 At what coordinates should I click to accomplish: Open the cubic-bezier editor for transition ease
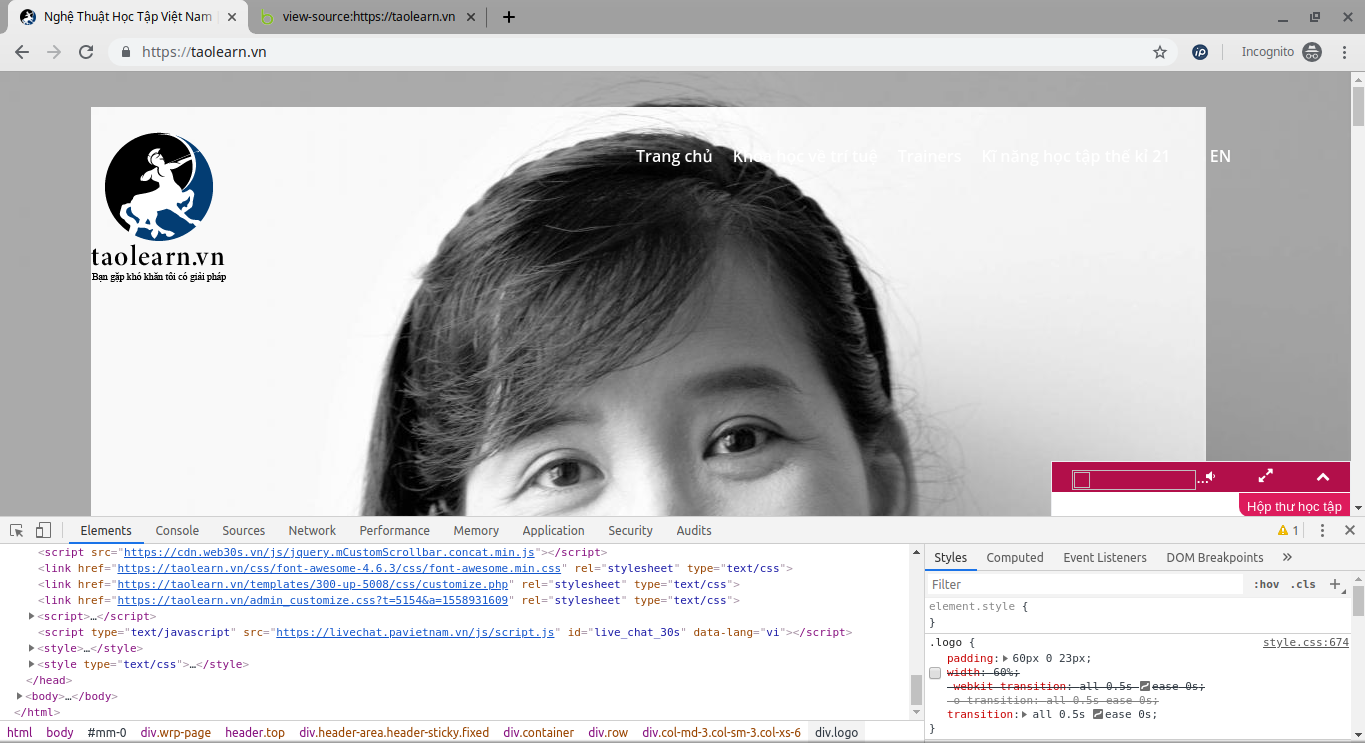pos(1098,714)
